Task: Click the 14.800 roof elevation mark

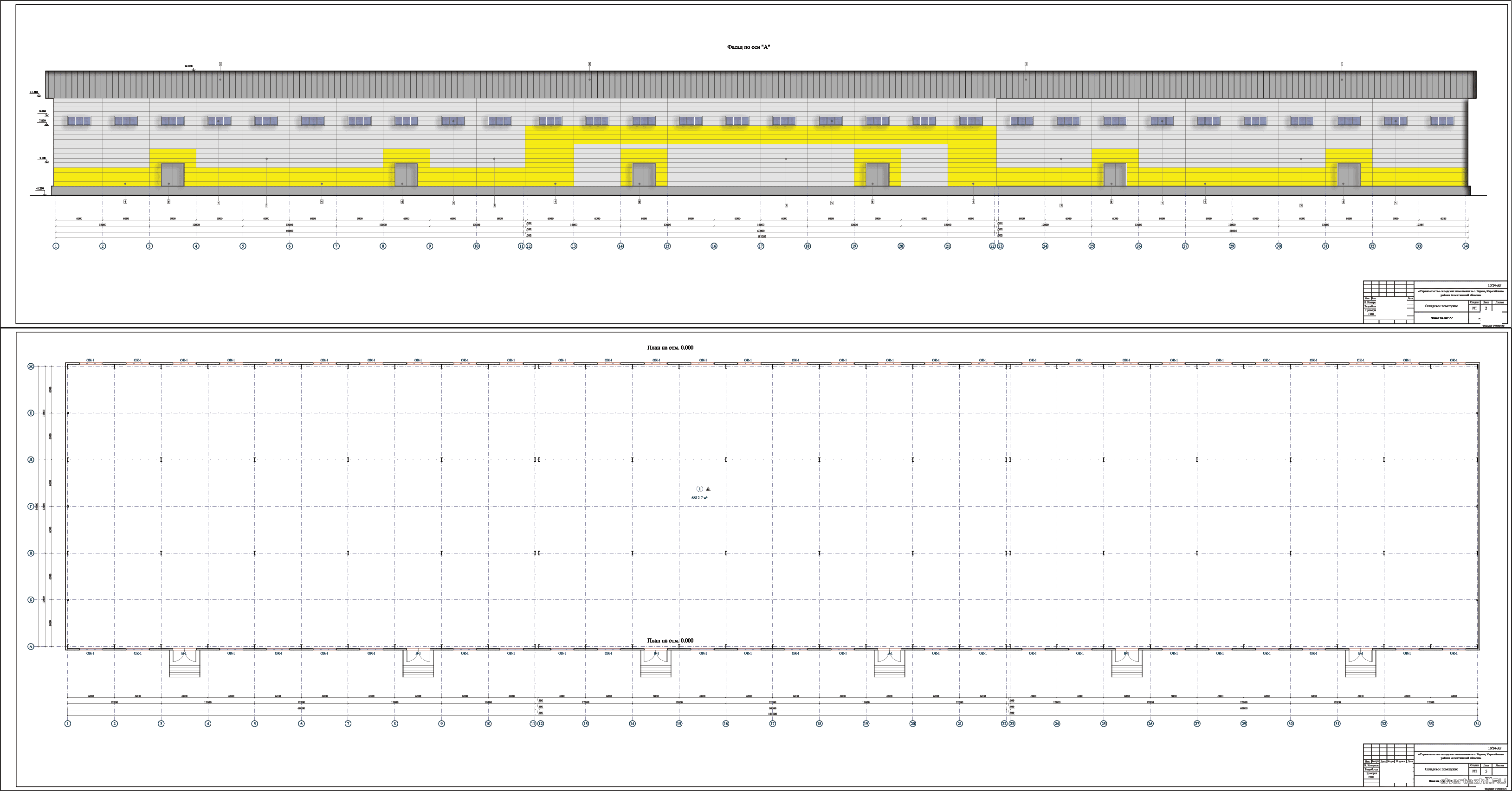Action: click(x=189, y=66)
